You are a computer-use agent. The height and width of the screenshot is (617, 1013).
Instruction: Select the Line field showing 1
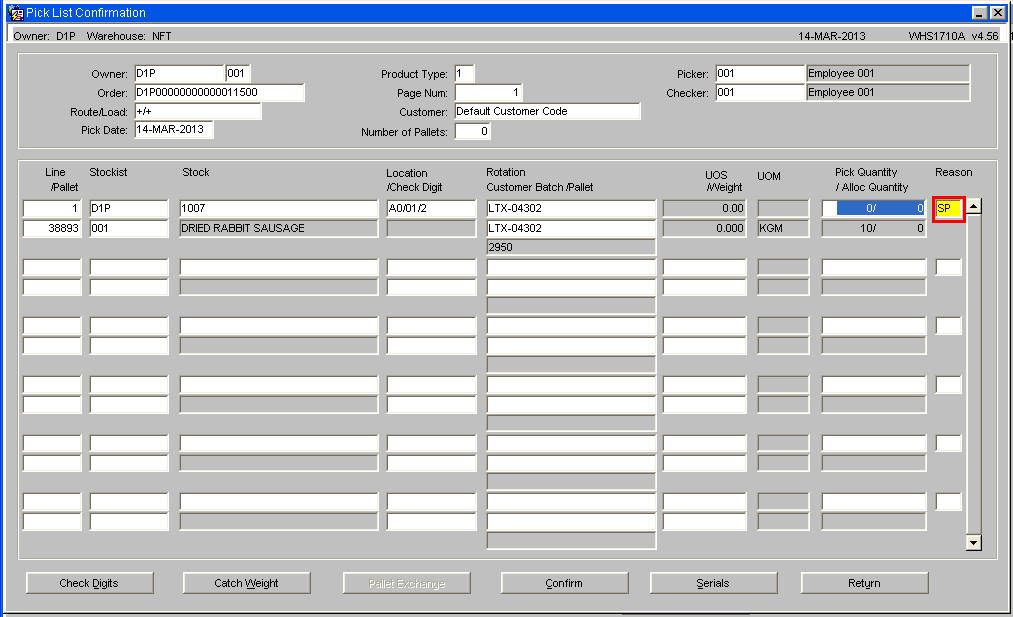[x=52, y=209]
